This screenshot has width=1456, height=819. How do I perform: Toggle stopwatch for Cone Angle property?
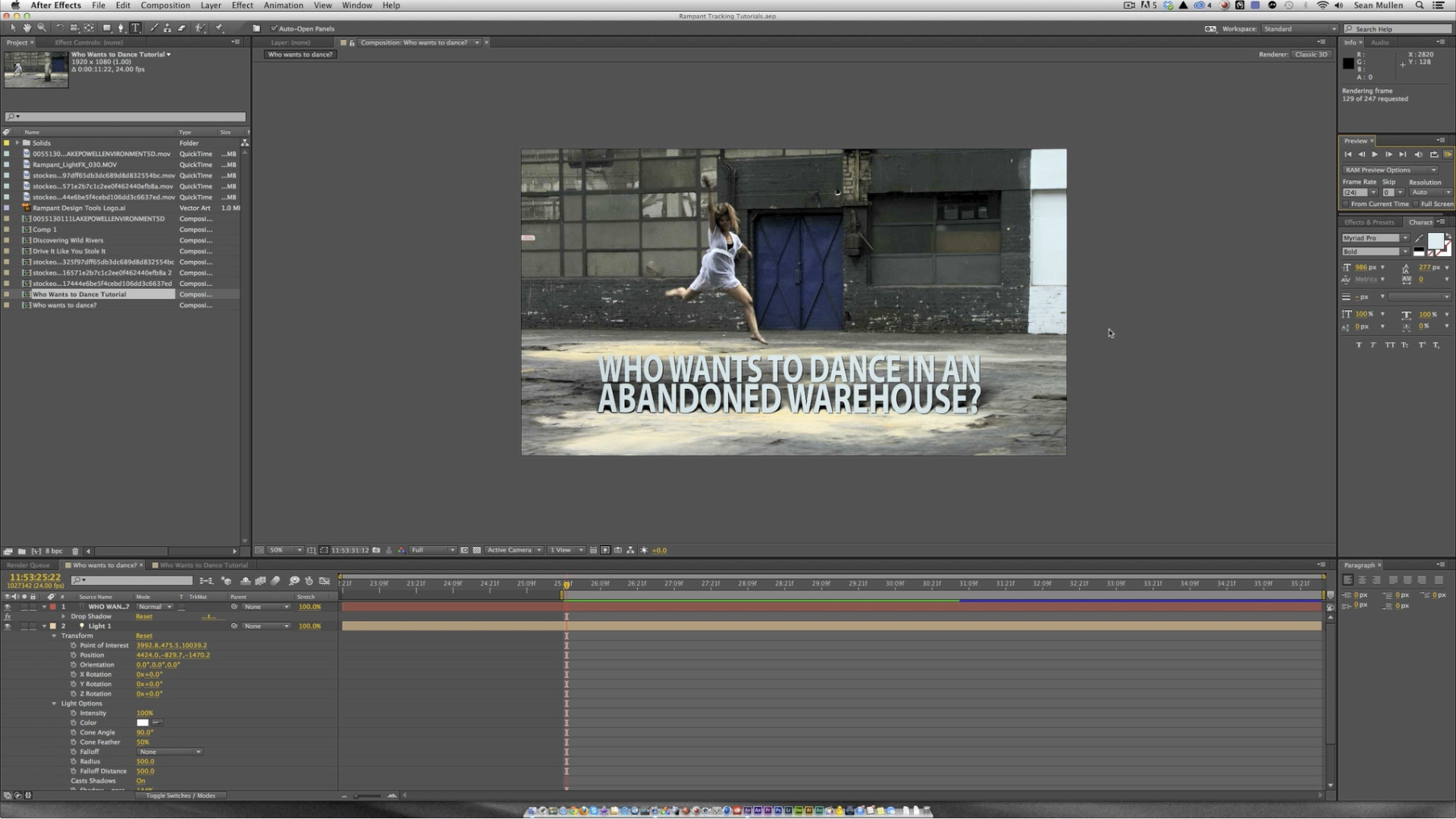(x=73, y=732)
